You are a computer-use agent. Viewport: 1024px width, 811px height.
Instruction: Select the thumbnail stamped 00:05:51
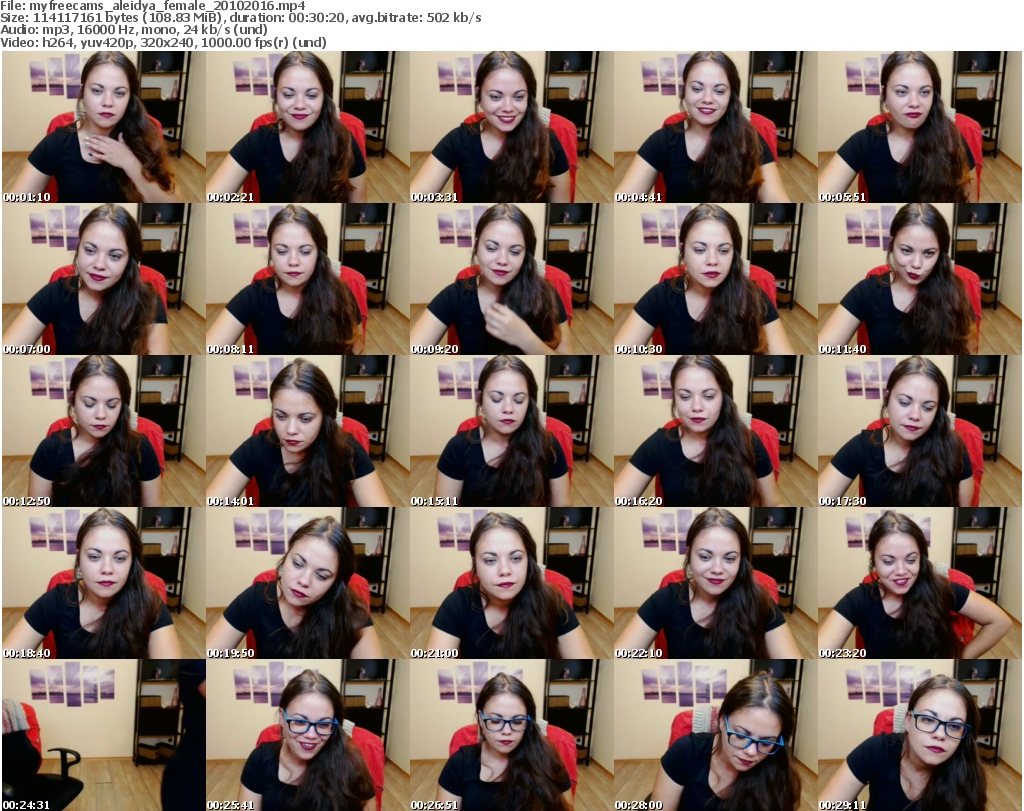[x=920, y=127]
